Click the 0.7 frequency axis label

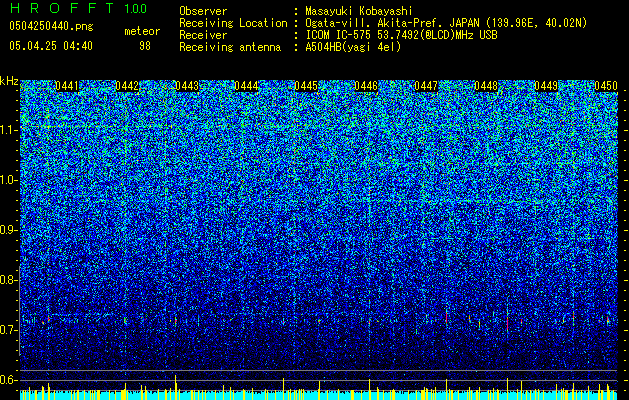click(x=8, y=330)
